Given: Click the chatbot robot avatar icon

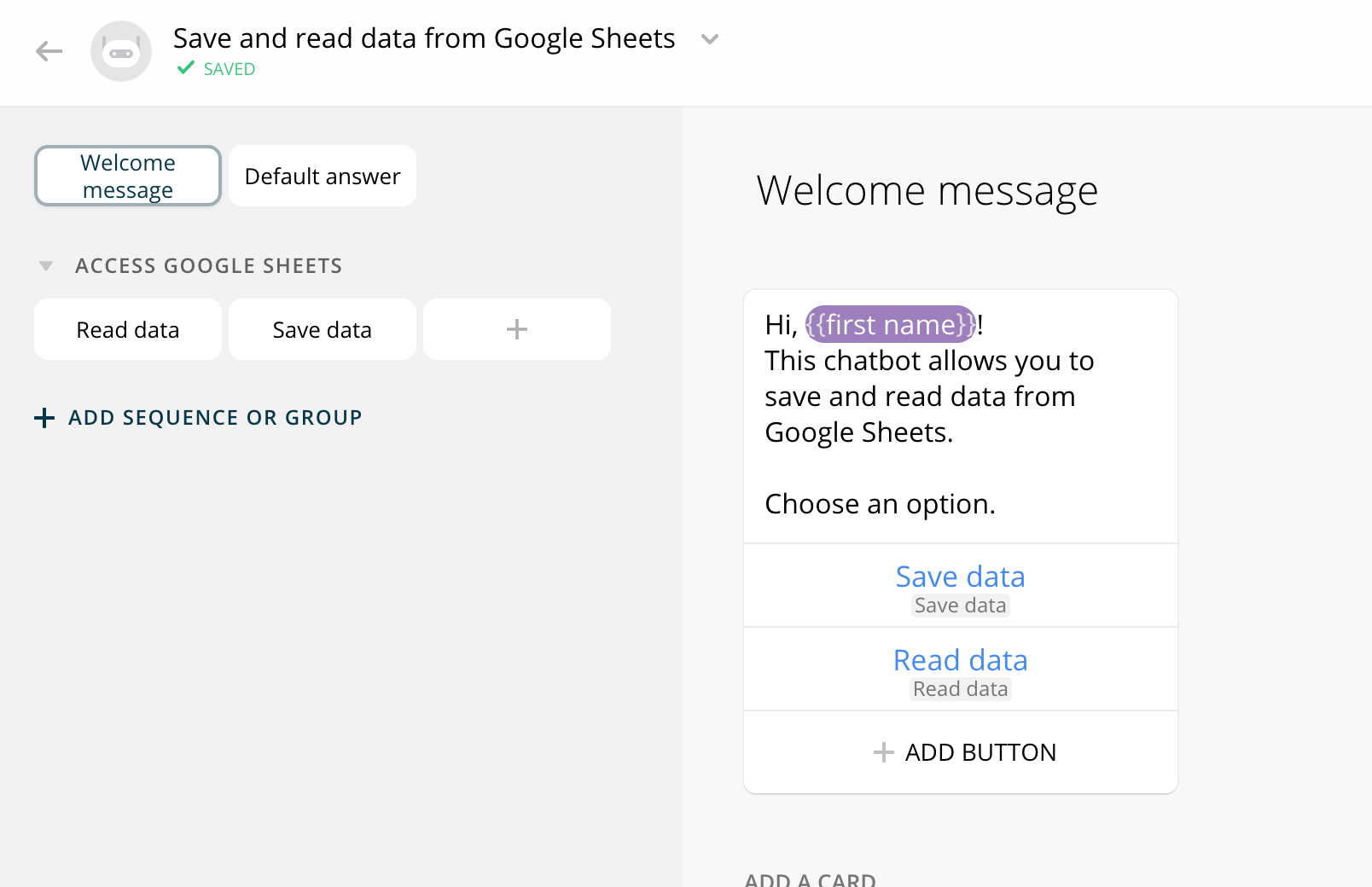Looking at the screenshot, I should pyautogui.click(x=121, y=51).
